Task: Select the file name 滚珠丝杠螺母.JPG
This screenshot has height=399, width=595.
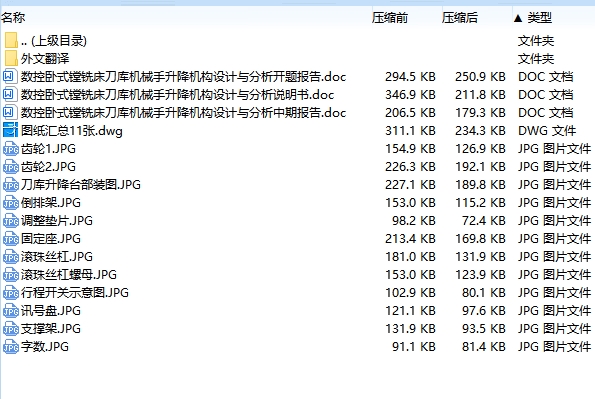Action: click(69, 274)
